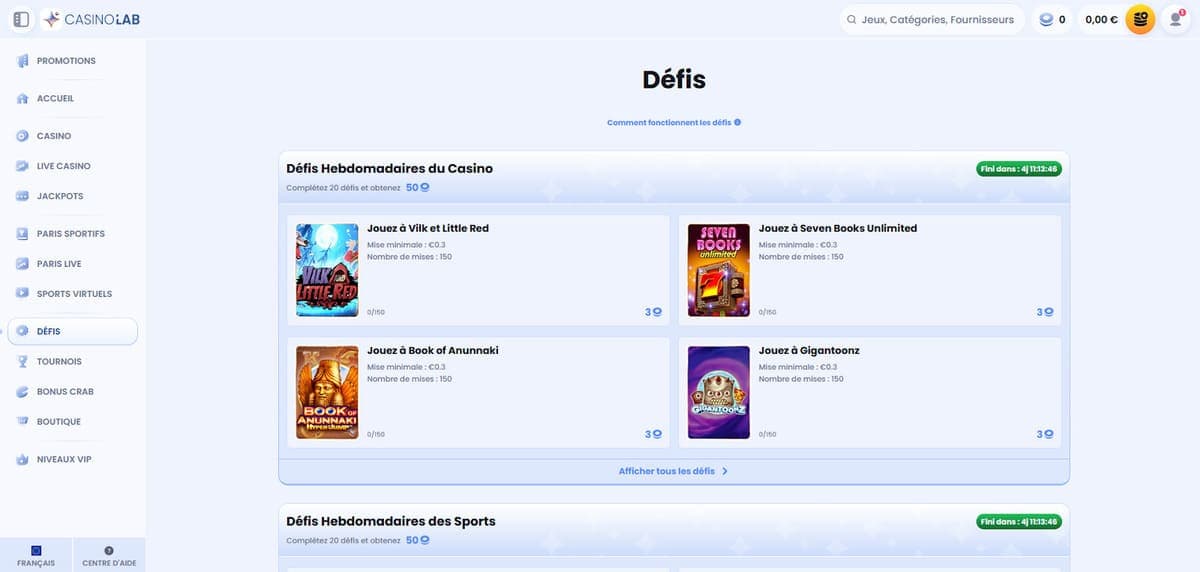This screenshot has width=1200, height=572.
Task: Click the coin reward icon on the Vilk et Little Red card
Action: [x=657, y=312]
